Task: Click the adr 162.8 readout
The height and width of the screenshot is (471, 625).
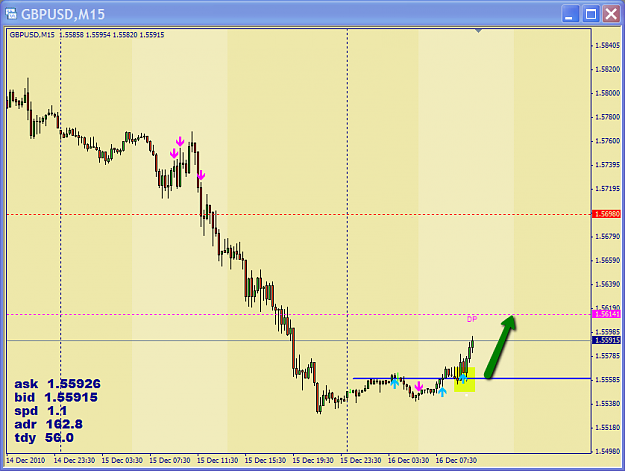Action: click(48, 424)
